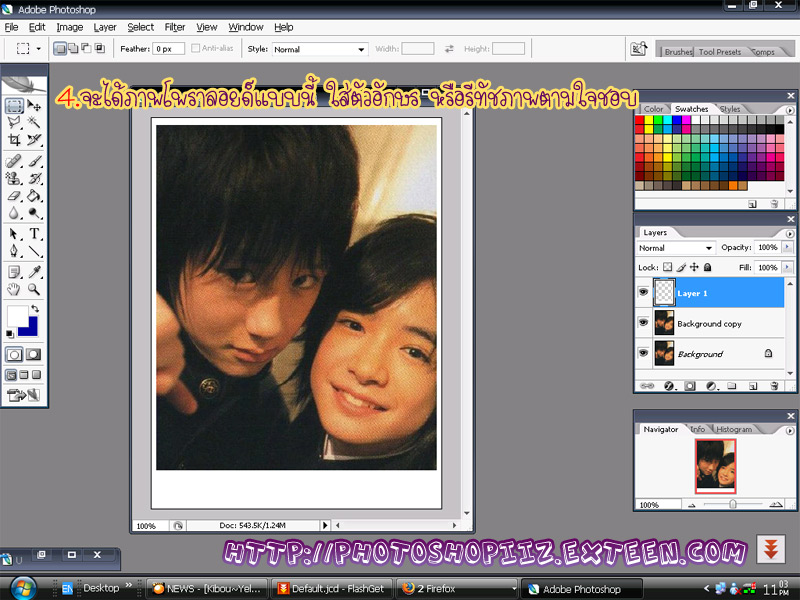Select the Dodge tool
800x600 pixels.
click(34, 213)
